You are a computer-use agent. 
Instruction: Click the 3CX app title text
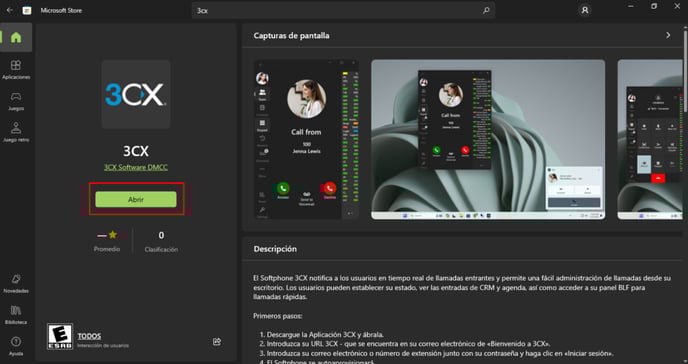(136, 151)
